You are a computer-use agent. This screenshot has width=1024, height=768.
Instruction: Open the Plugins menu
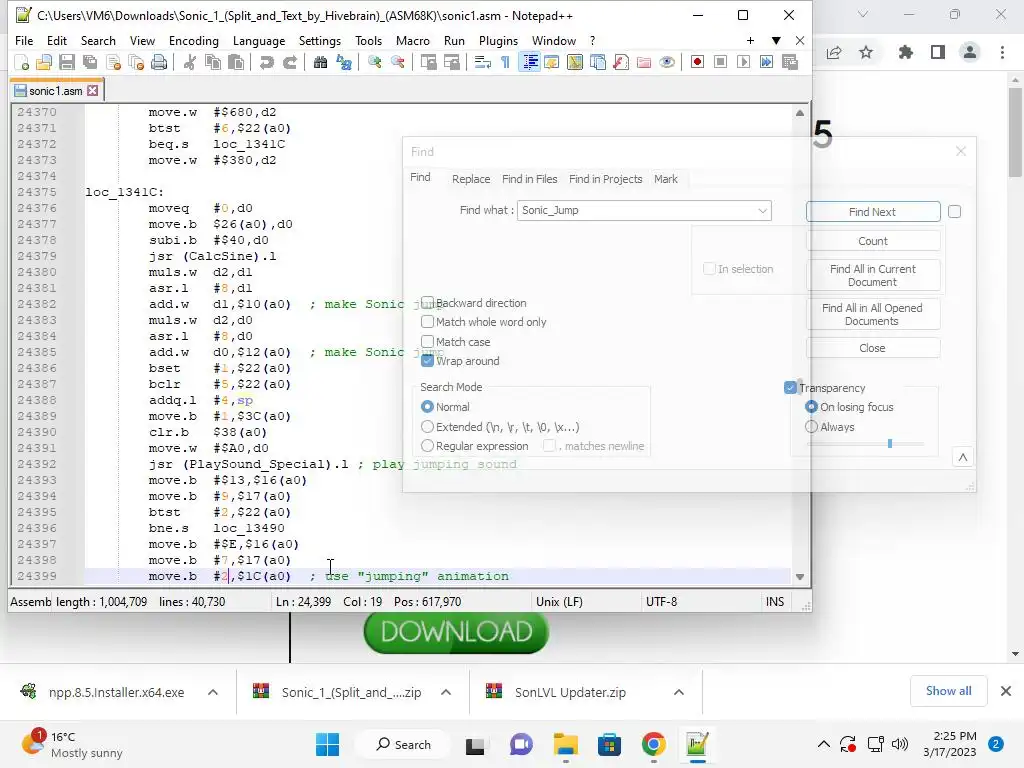(x=498, y=40)
